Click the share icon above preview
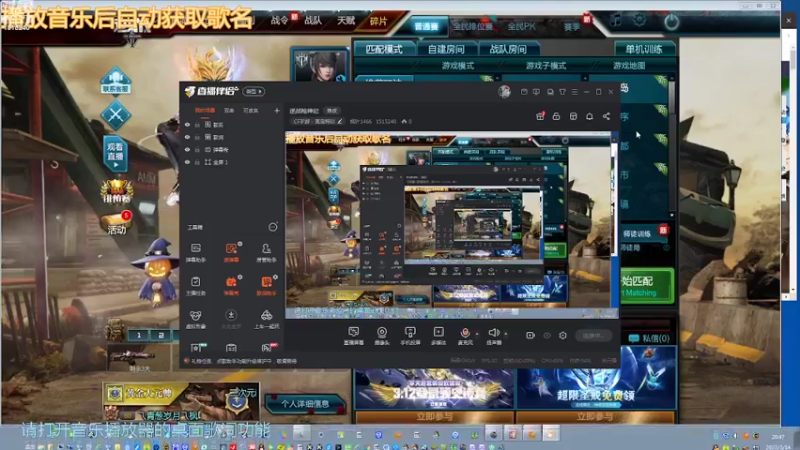The height and width of the screenshot is (450, 800). 606,116
